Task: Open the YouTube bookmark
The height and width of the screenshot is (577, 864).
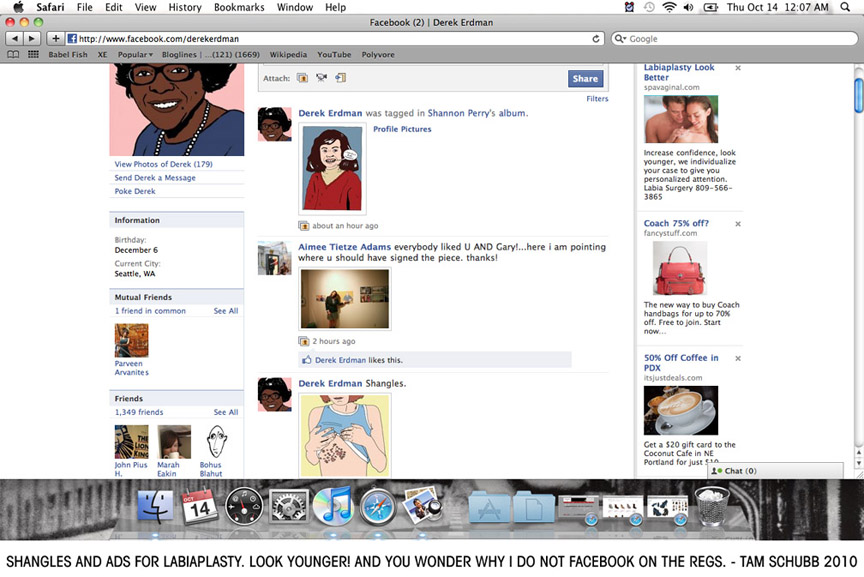Action: click(334, 55)
